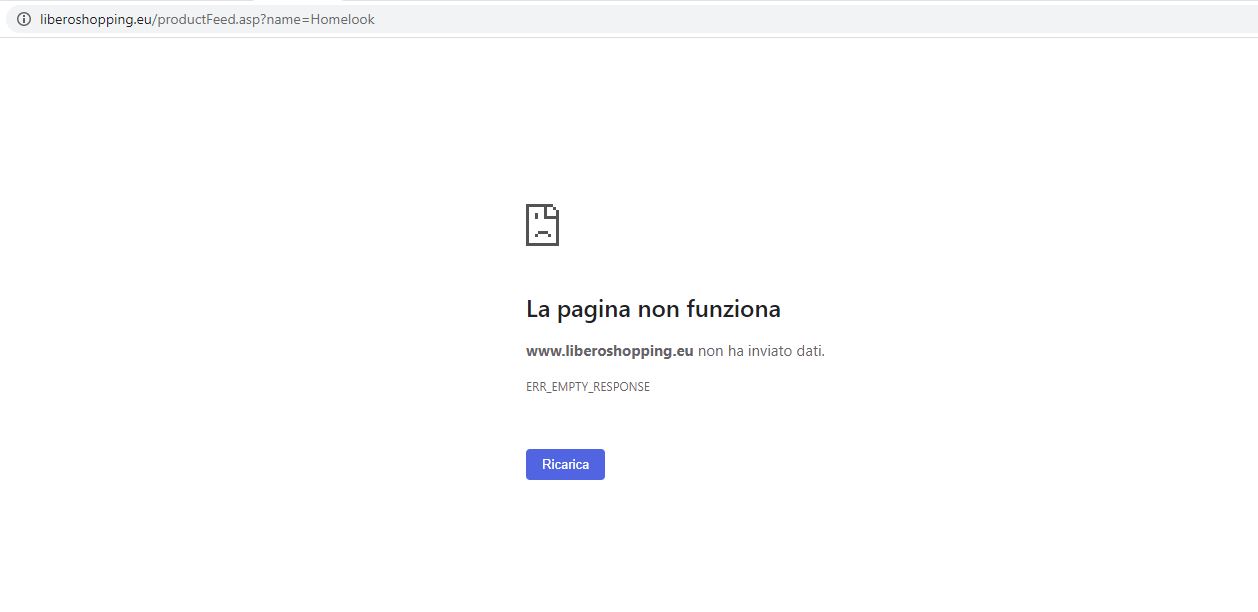This screenshot has height=612, width=1258.
Task: Click the Ricarica reload button
Action: click(565, 464)
